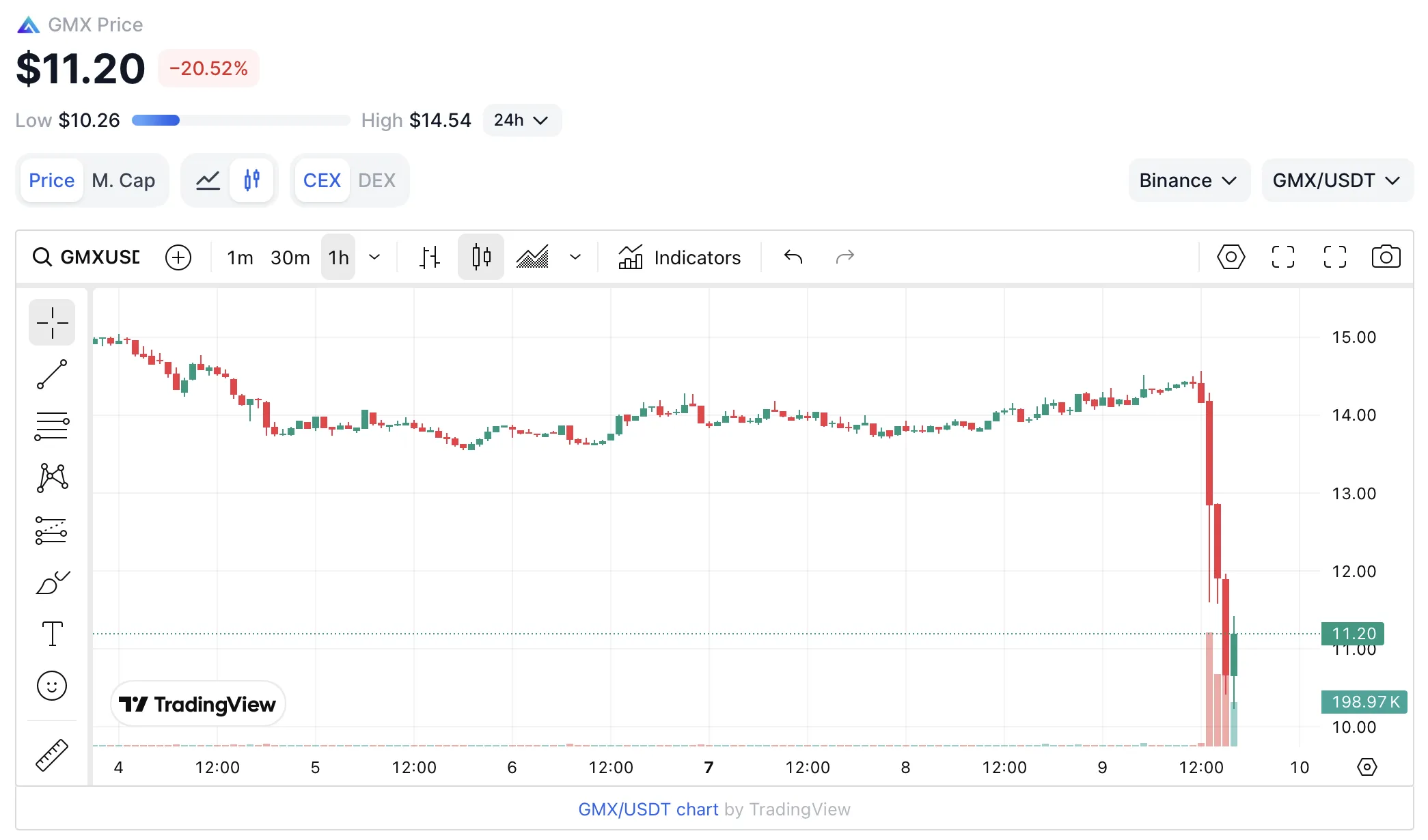Click the GMX logo icon
The width and height of the screenshot is (1428, 840).
28,25
